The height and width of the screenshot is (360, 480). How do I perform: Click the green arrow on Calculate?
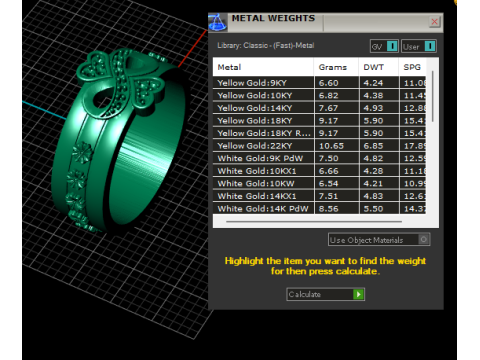[x=358, y=294]
